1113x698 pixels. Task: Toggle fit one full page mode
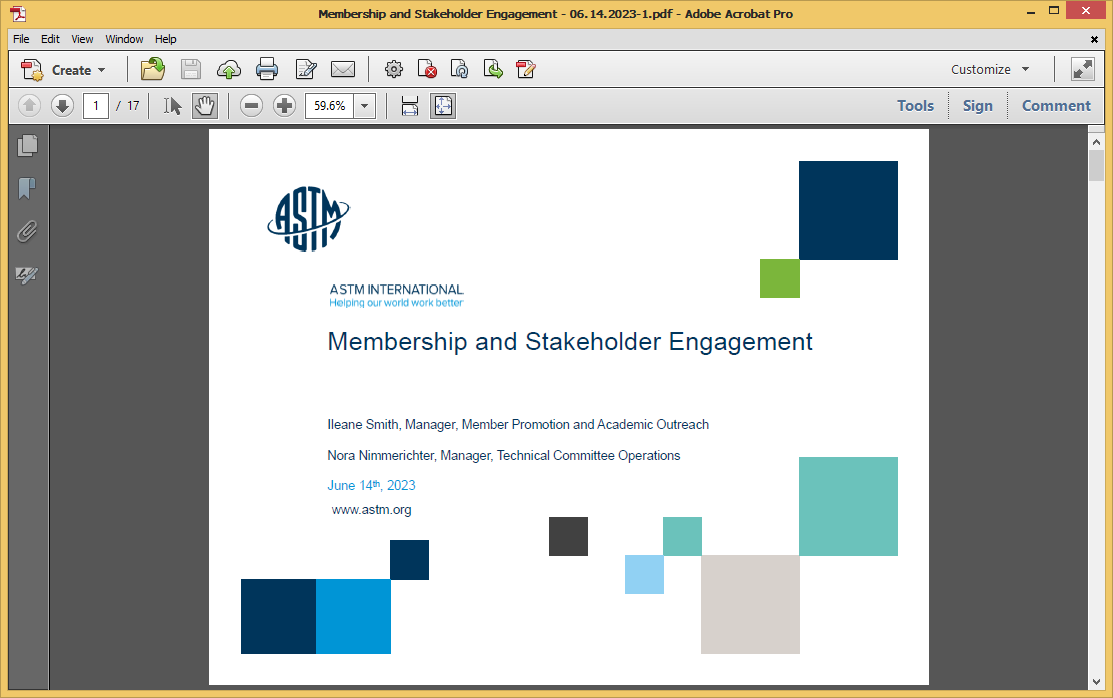[443, 106]
